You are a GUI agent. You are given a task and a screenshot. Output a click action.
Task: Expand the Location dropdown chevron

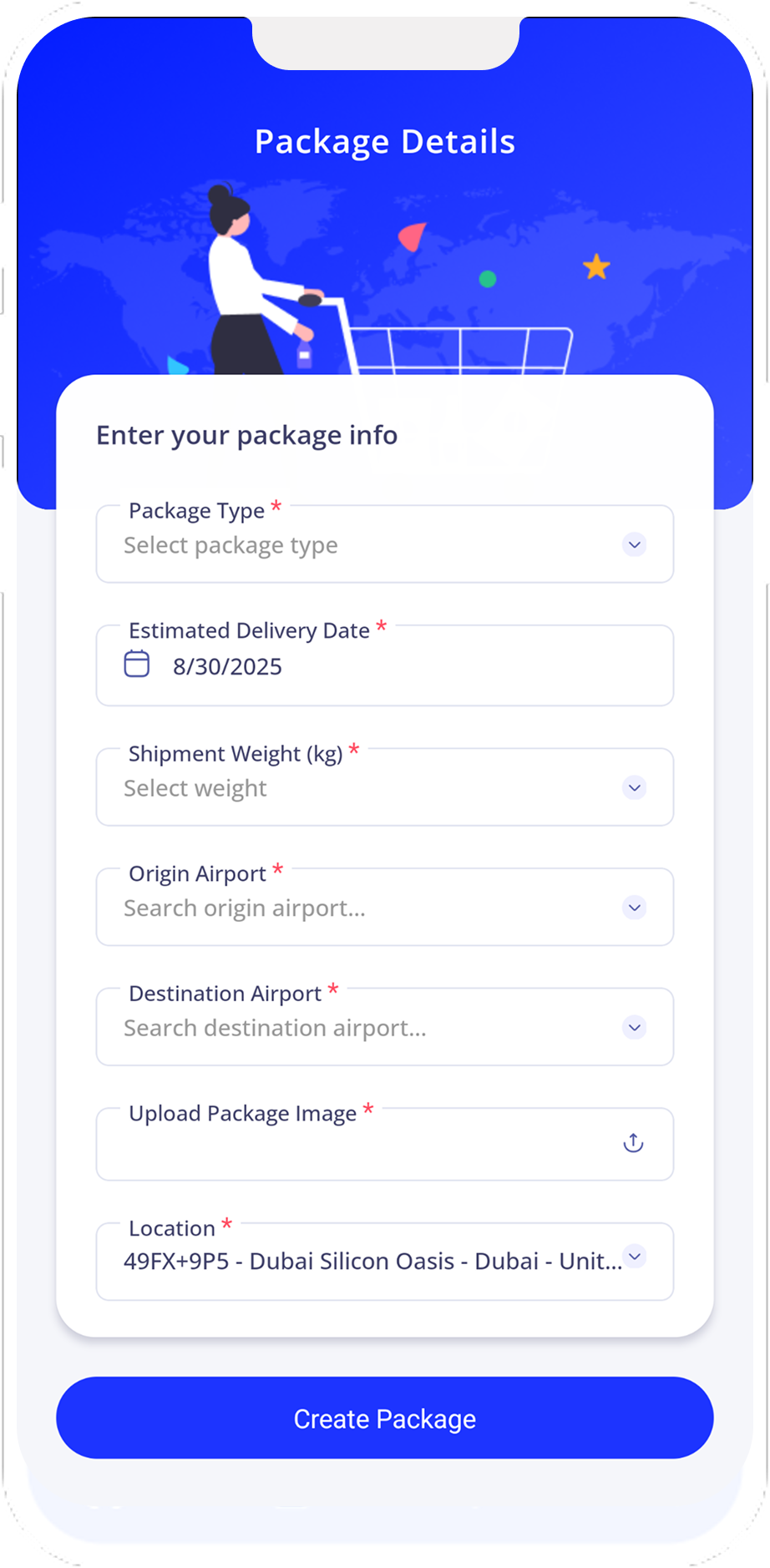(x=636, y=1257)
